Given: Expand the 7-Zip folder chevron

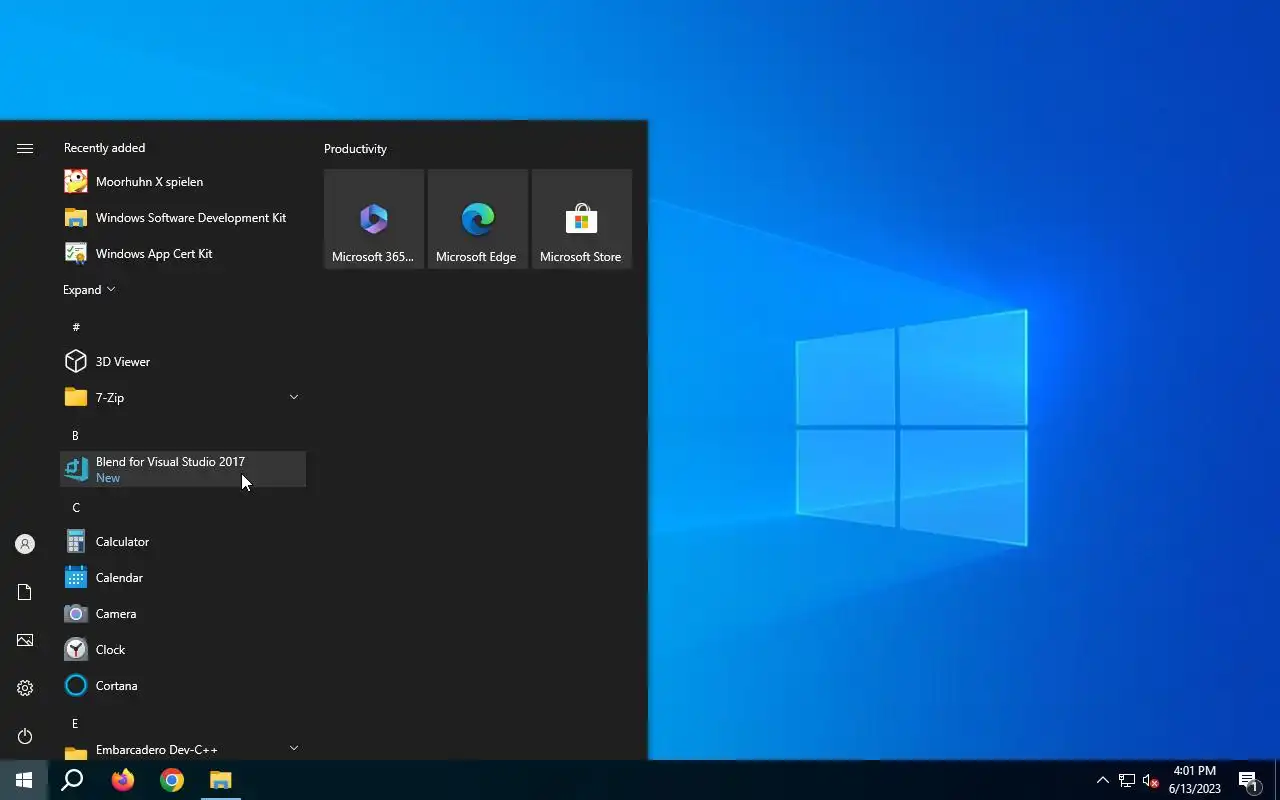Looking at the screenshot, I should point(294,397).
